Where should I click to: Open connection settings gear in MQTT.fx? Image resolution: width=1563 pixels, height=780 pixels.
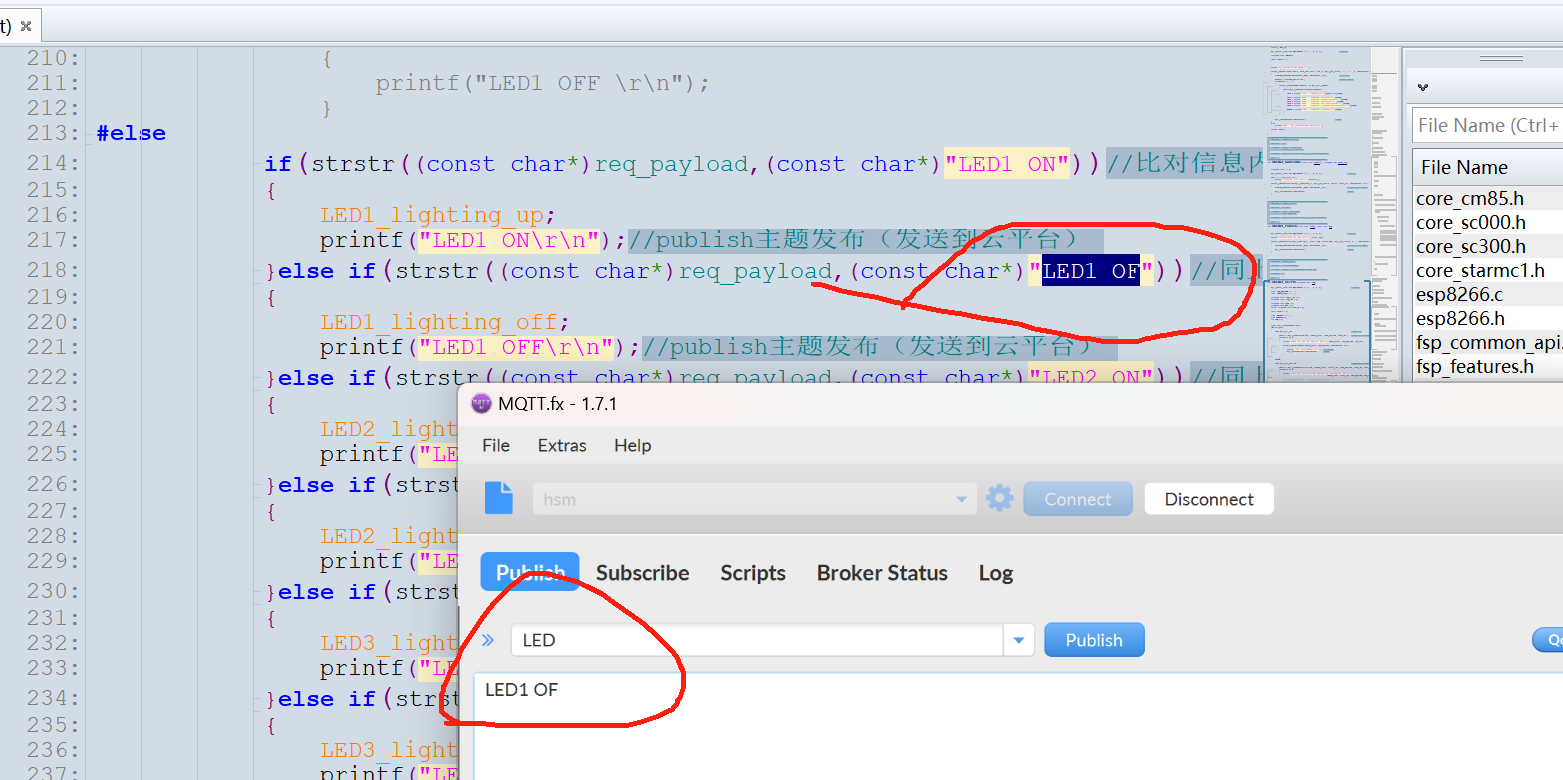999,498
